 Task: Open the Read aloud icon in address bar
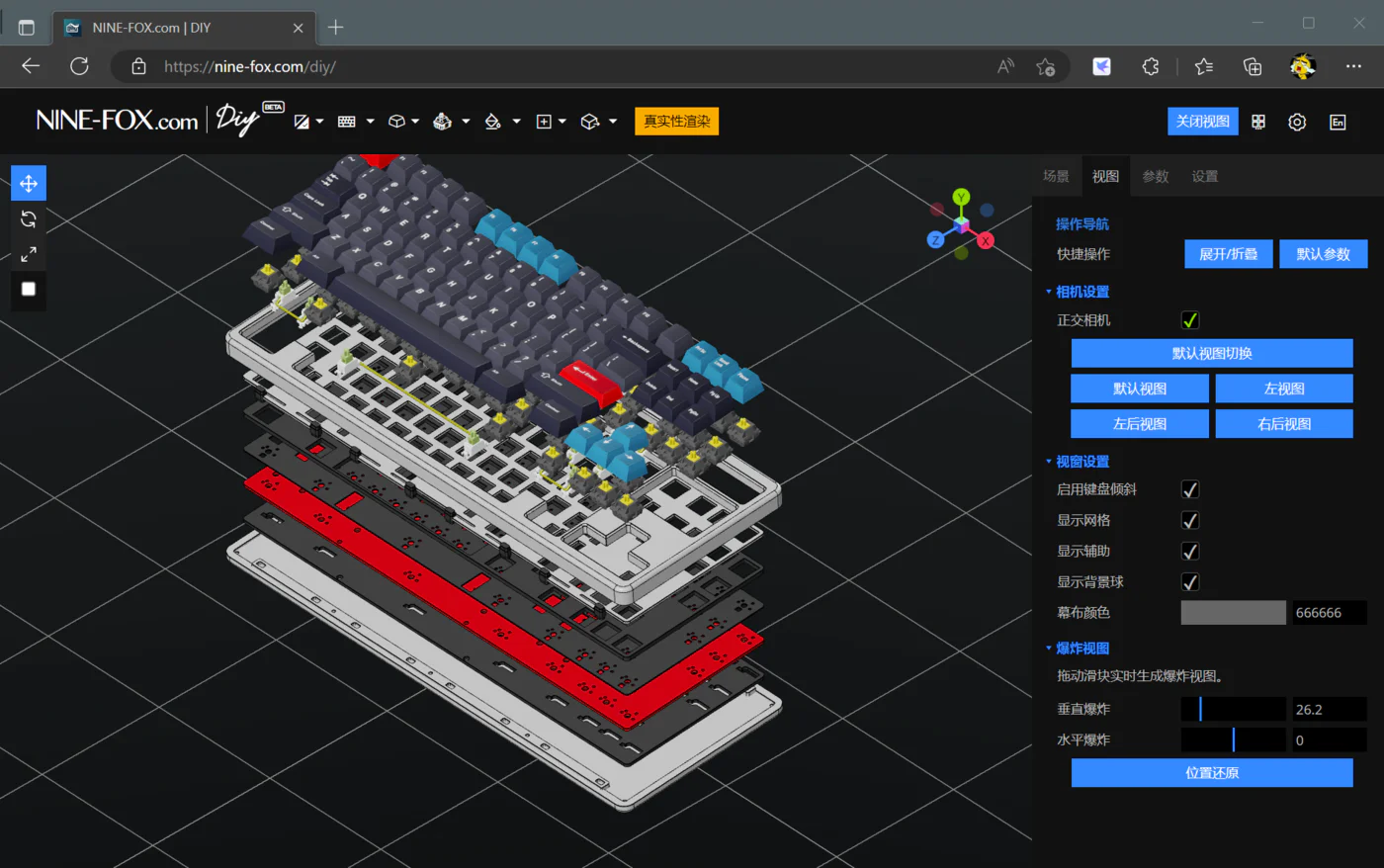[1005, 66]
